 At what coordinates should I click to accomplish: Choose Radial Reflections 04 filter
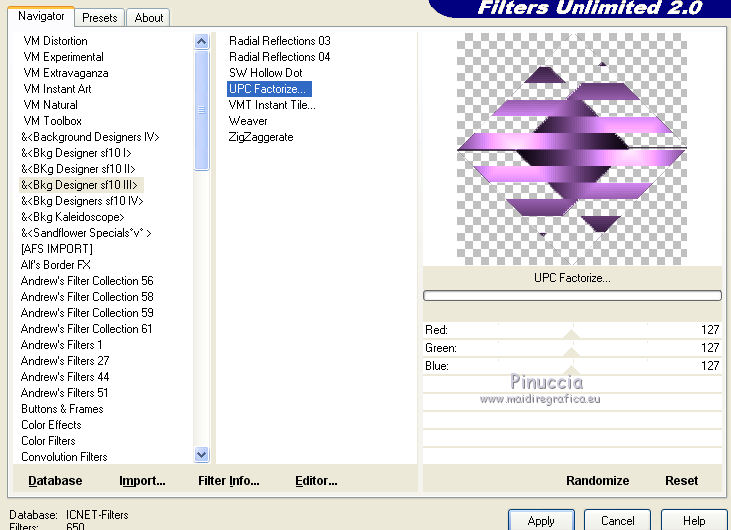coord(280,57)
